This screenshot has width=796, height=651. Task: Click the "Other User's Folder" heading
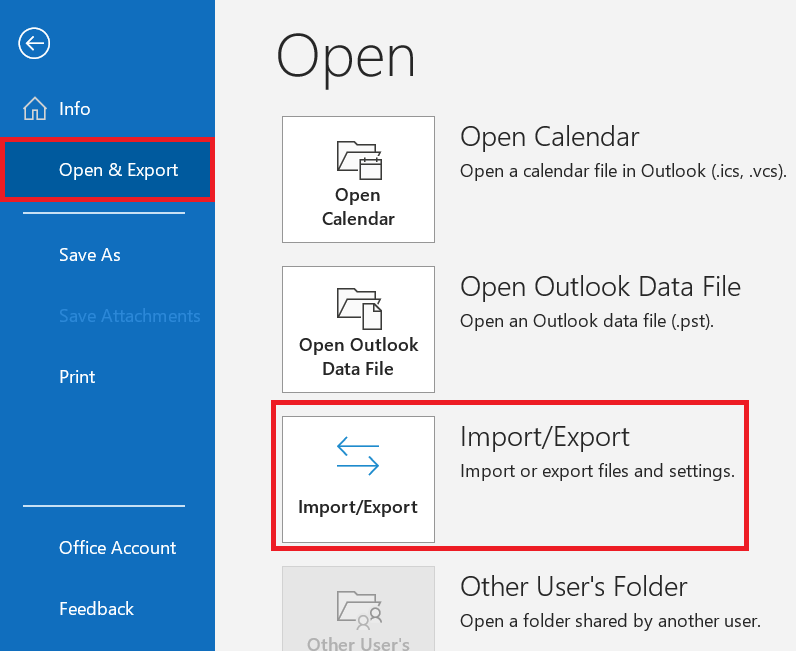point(574,587)
